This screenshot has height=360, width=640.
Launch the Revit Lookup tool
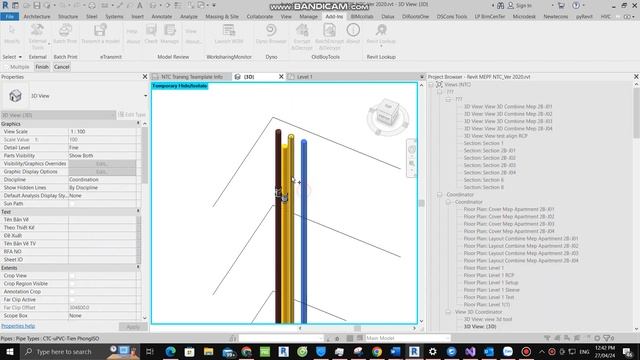click(x=381, y=34)
